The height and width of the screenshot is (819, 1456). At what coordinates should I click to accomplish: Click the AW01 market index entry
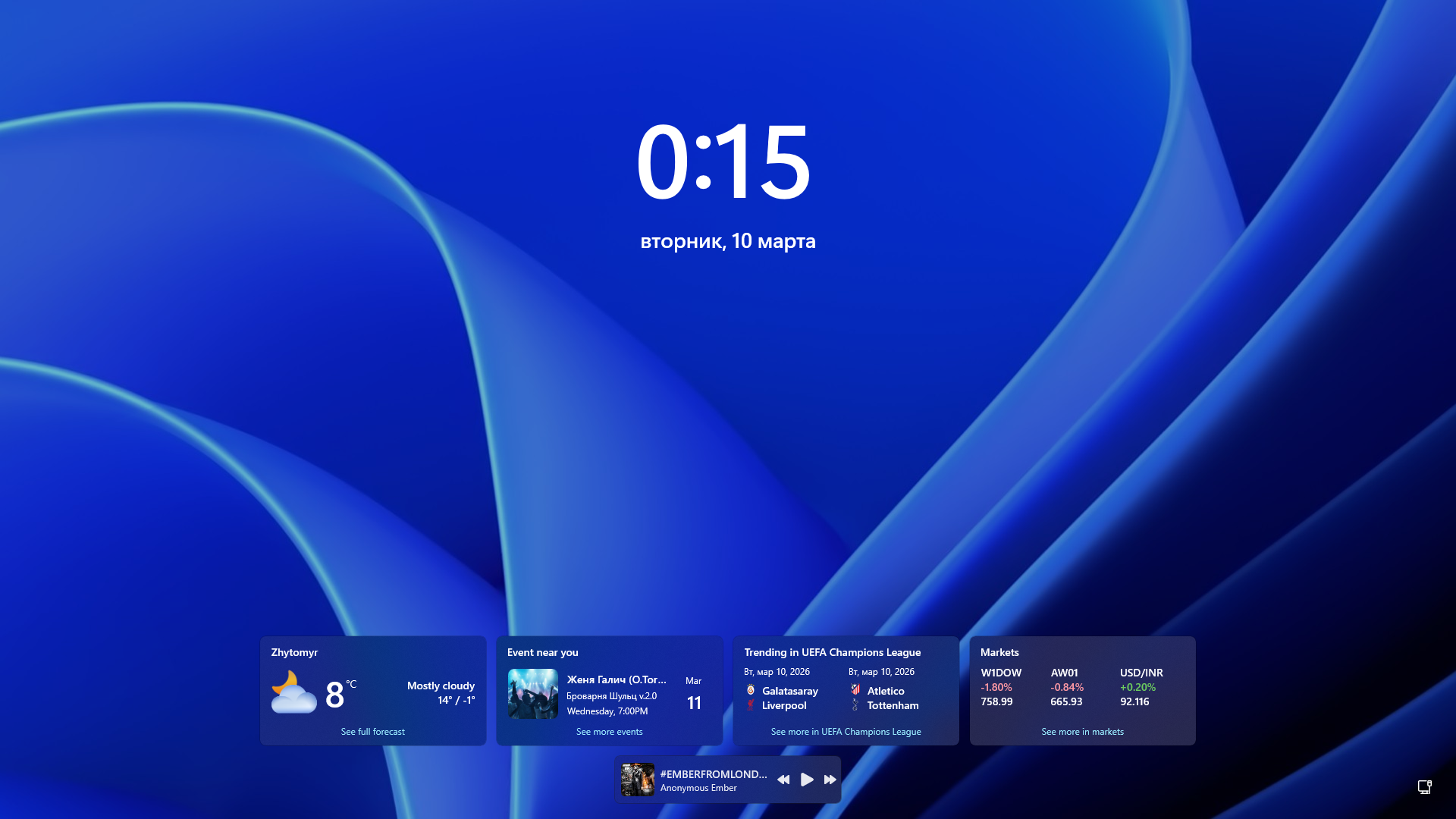pyautogui.click(x=1066, y=687)
